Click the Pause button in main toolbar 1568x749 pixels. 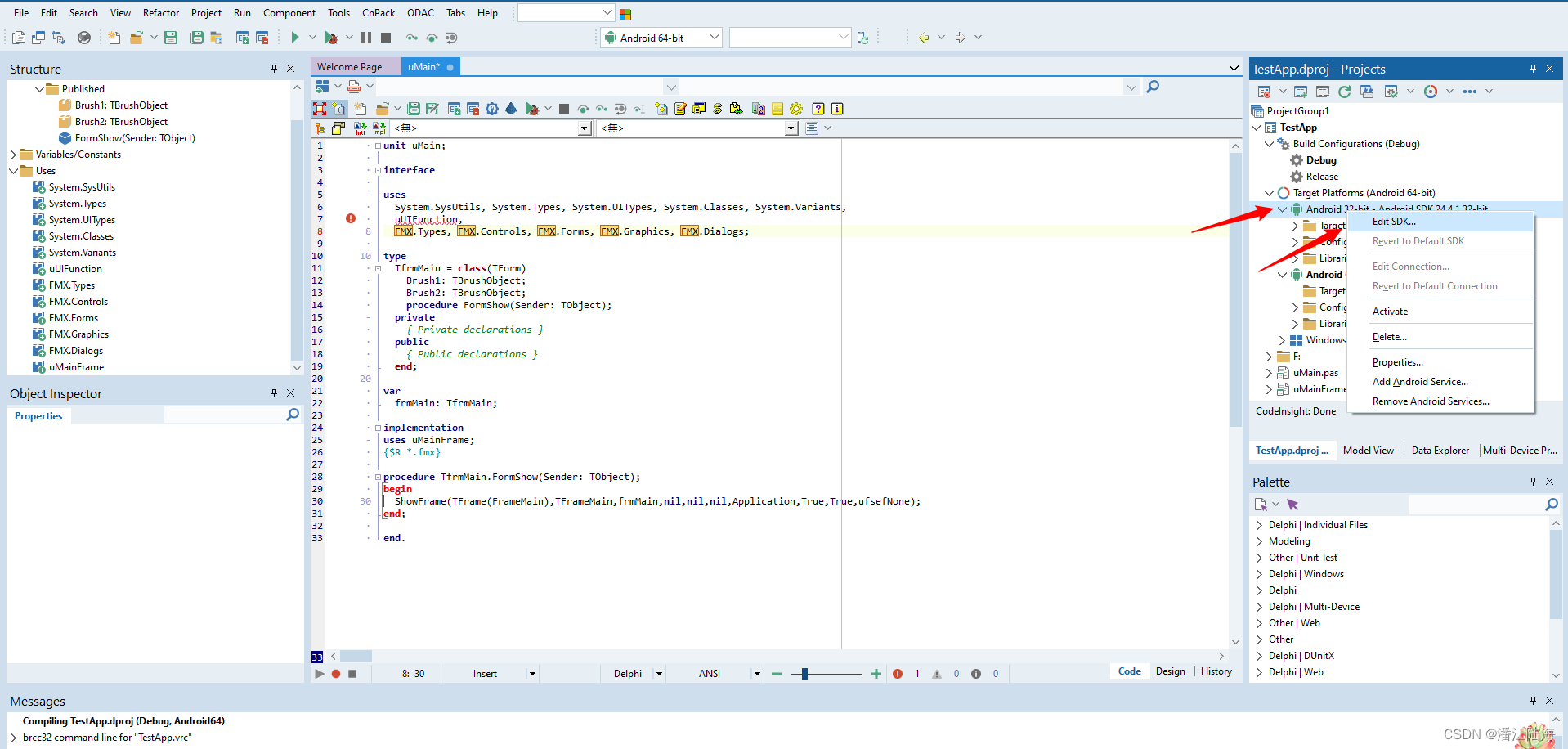click(x=366, y=38)
